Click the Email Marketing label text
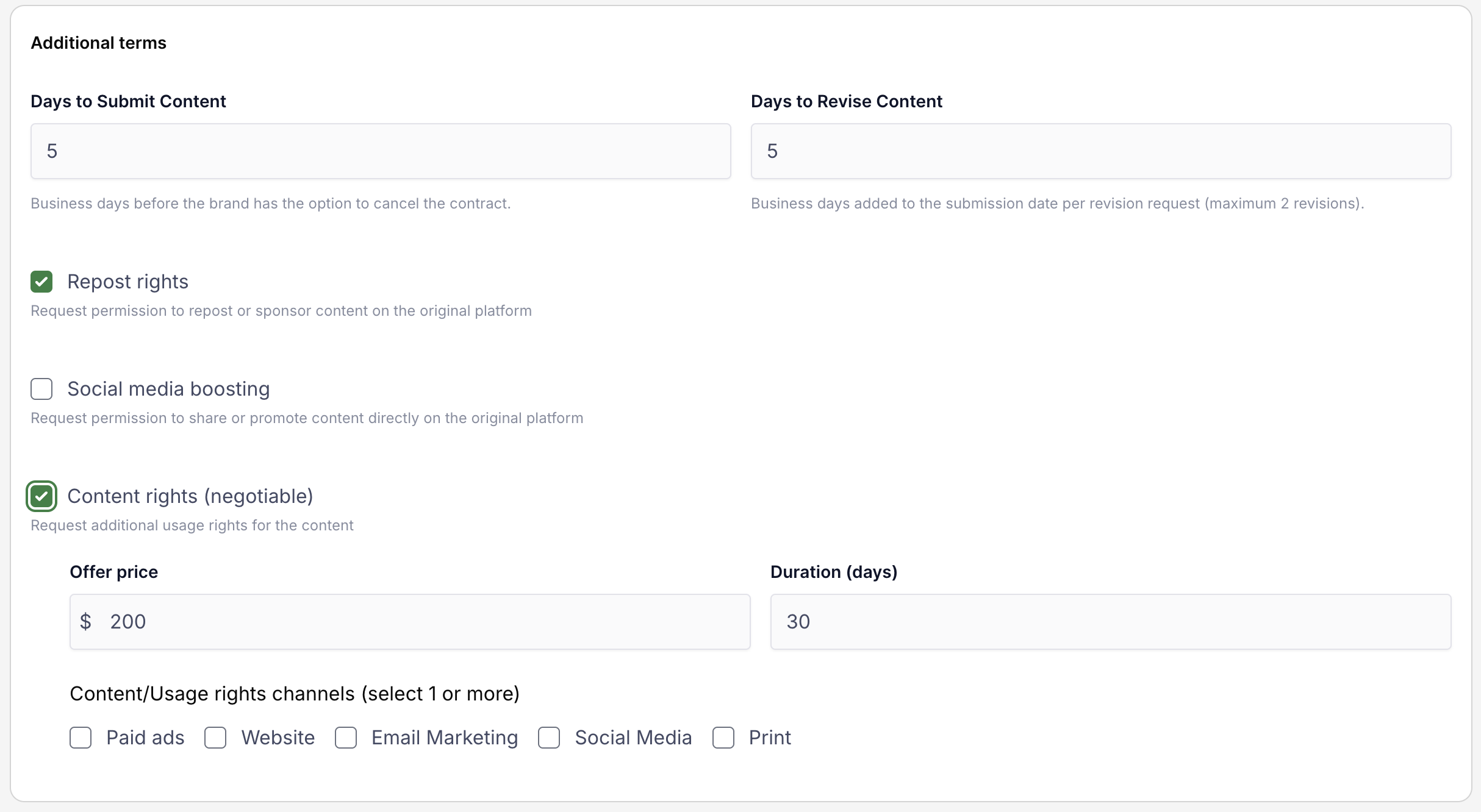1481x812 pixels. tap(445, 738)
